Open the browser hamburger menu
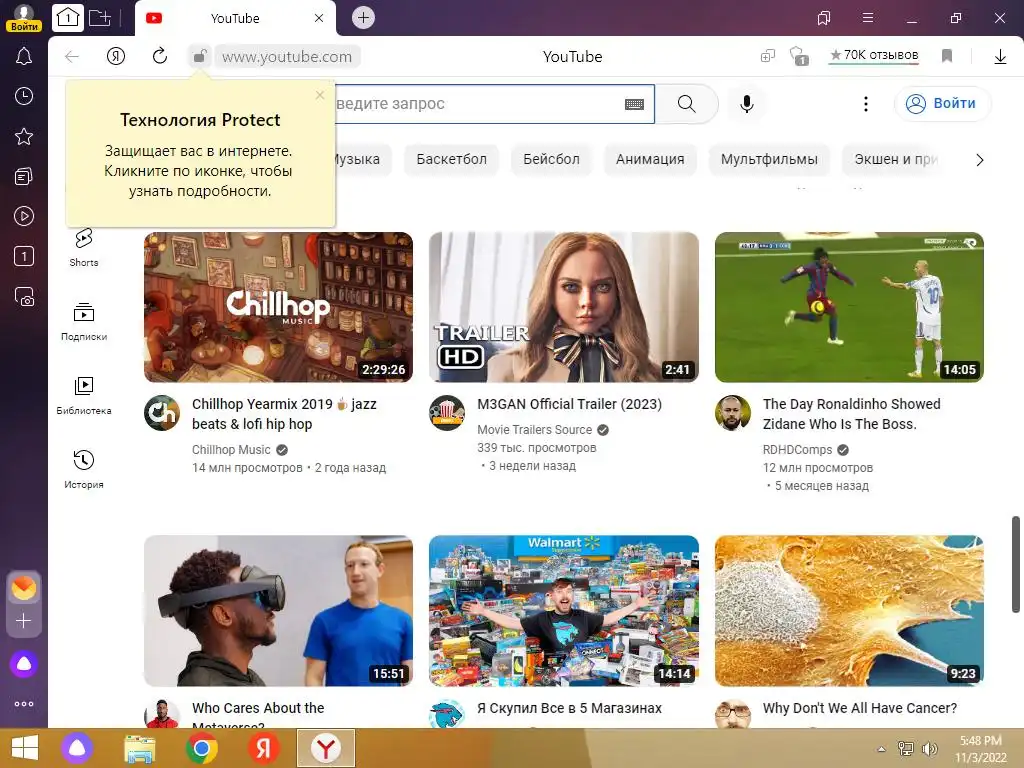This screenshot has height=768, width=1024. pyautogui.click(x=868, y=18)
